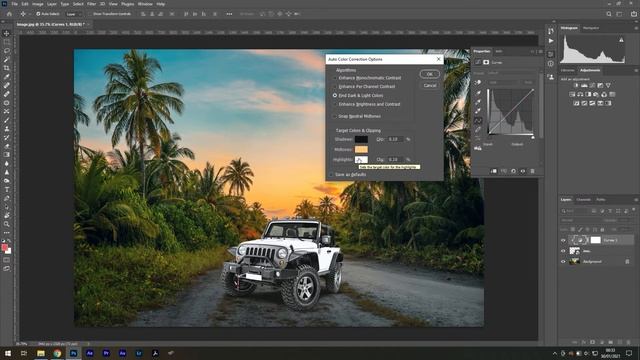Add a Black & White adjustment icon
The height and width of the screenshot is (360, 640).
[588, 94]
